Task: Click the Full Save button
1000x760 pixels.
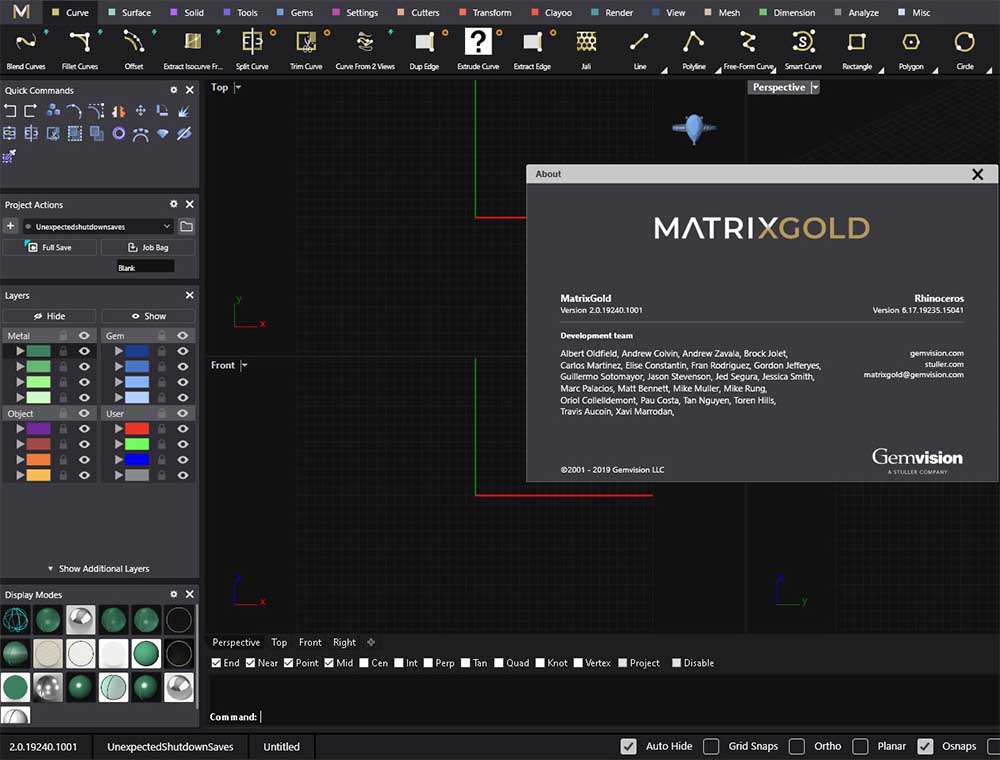Action: (x=49, y=247)
